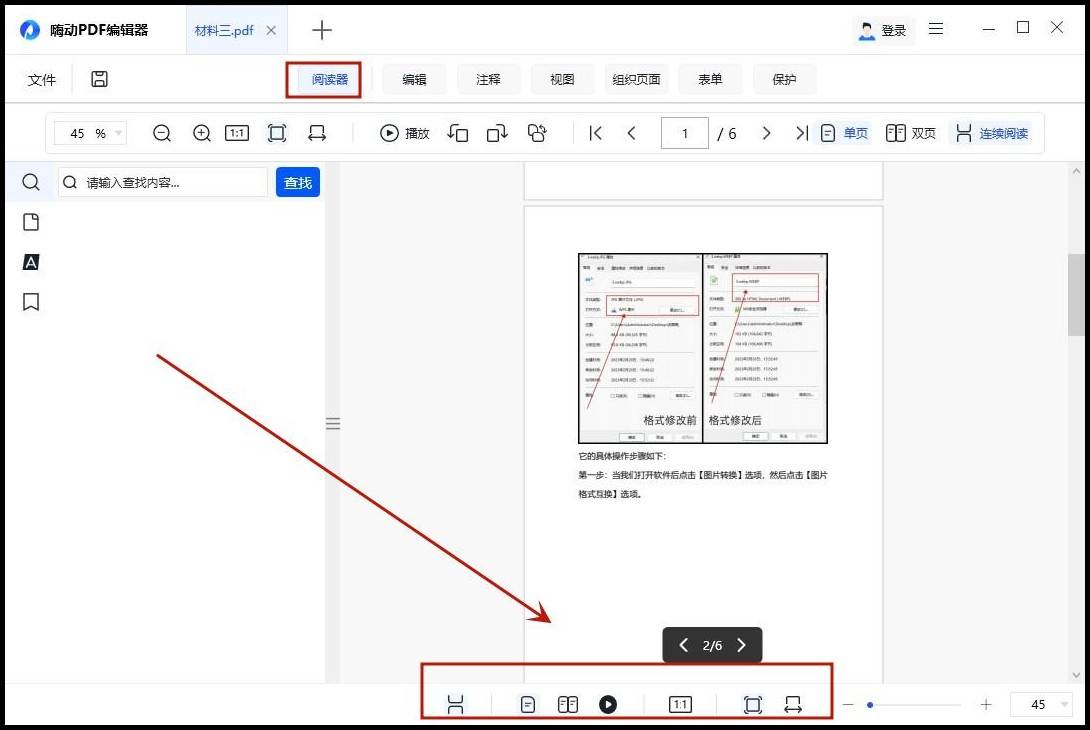1090x730 pixels.
Task: Click the embedded screenshot in PDF page
Action: [703, 348]
